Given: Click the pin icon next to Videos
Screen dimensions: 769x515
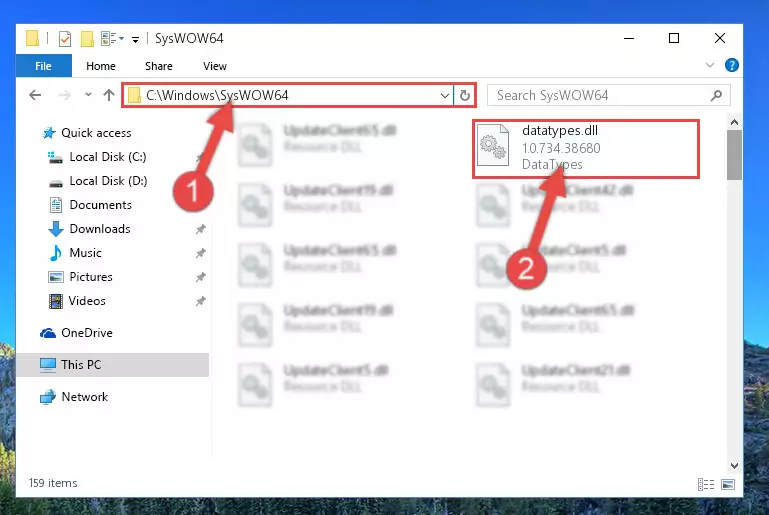Looking at the screenshot, I should tap(201, 301).
